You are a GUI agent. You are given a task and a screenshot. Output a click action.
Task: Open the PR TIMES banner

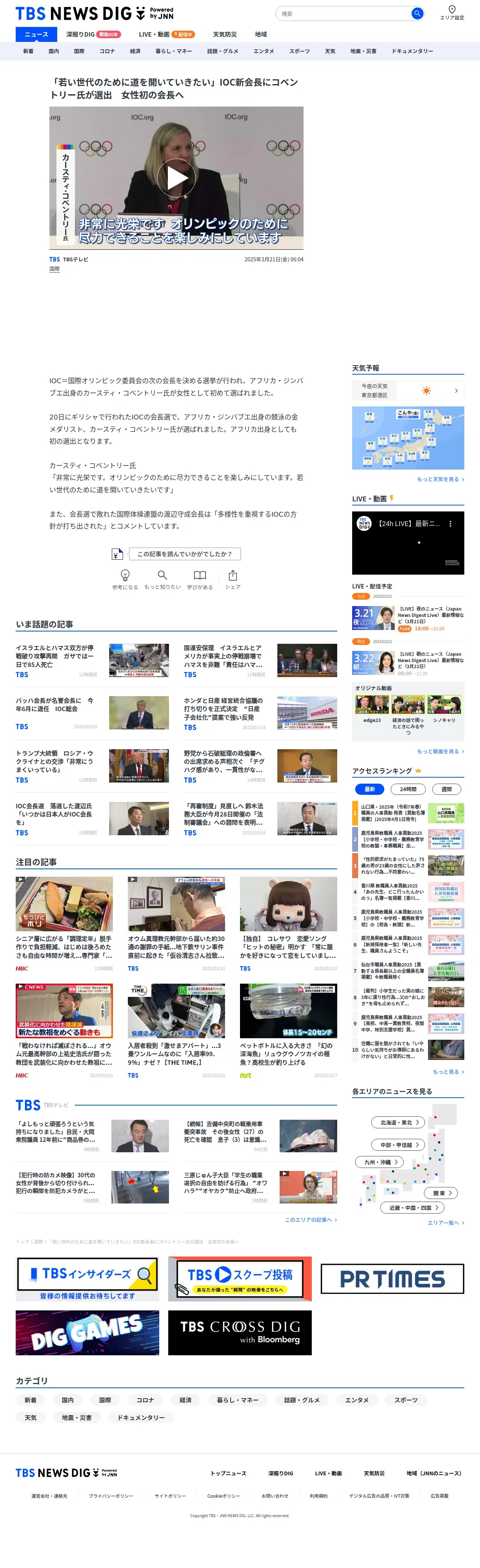[x=393, y=1279]
